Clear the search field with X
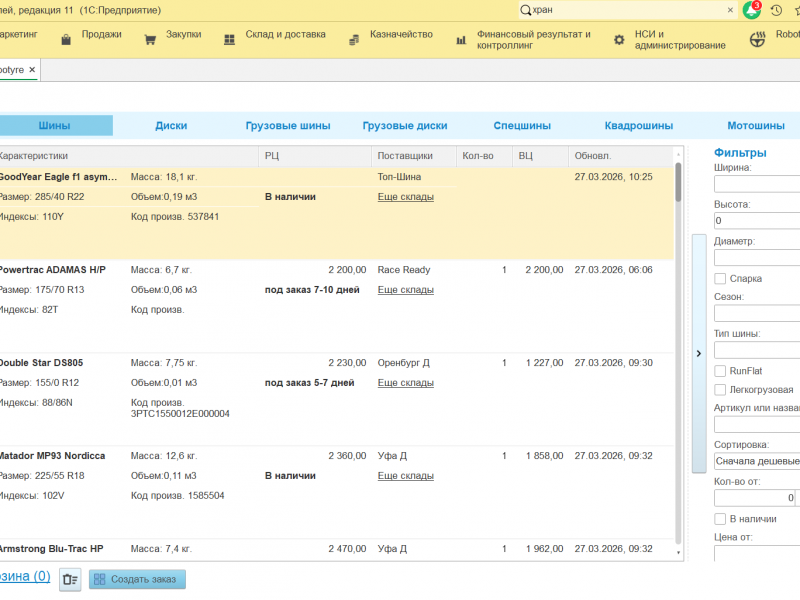This screenshot has height=600, width=800. (730, 10)
